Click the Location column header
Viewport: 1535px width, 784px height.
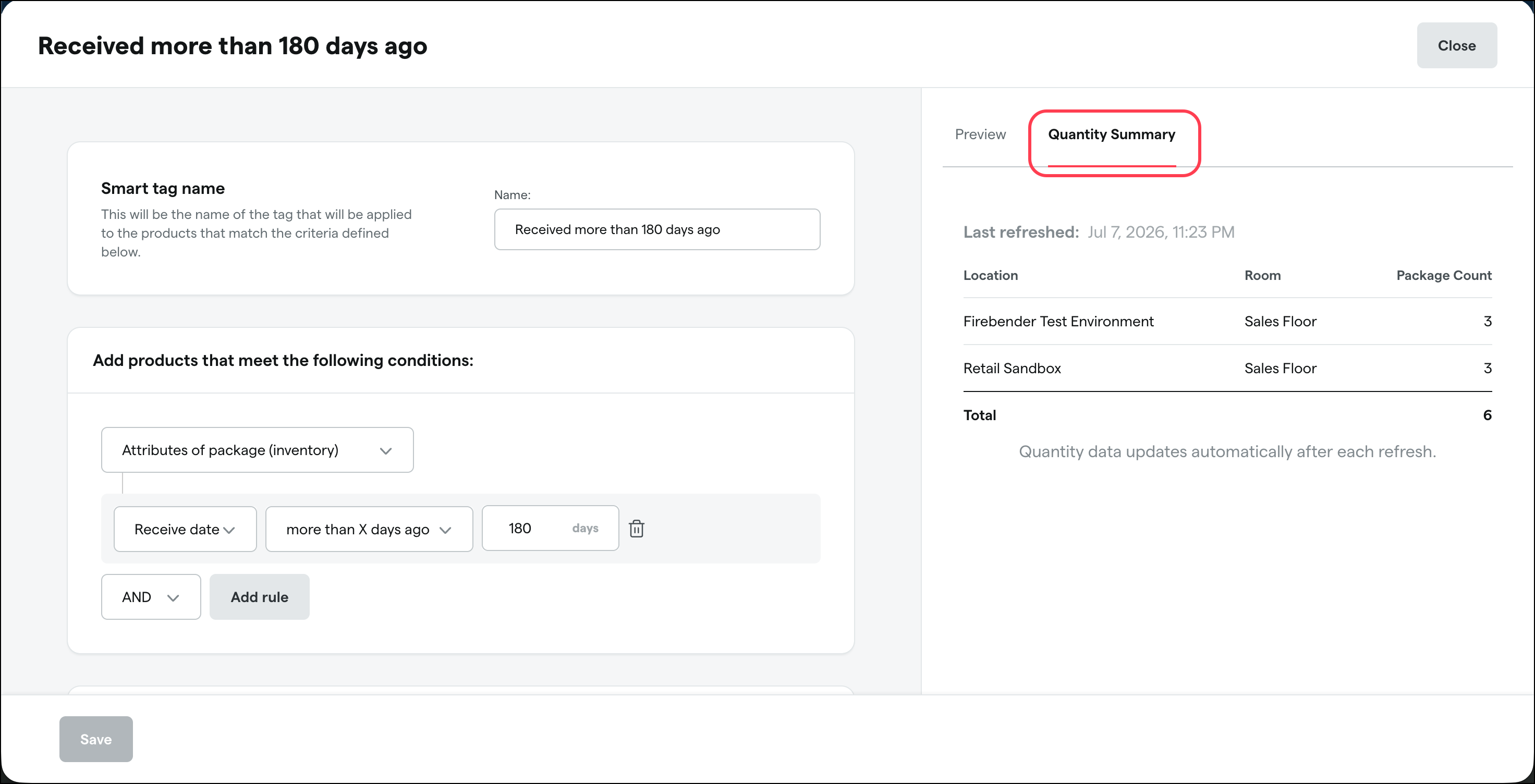990,275
